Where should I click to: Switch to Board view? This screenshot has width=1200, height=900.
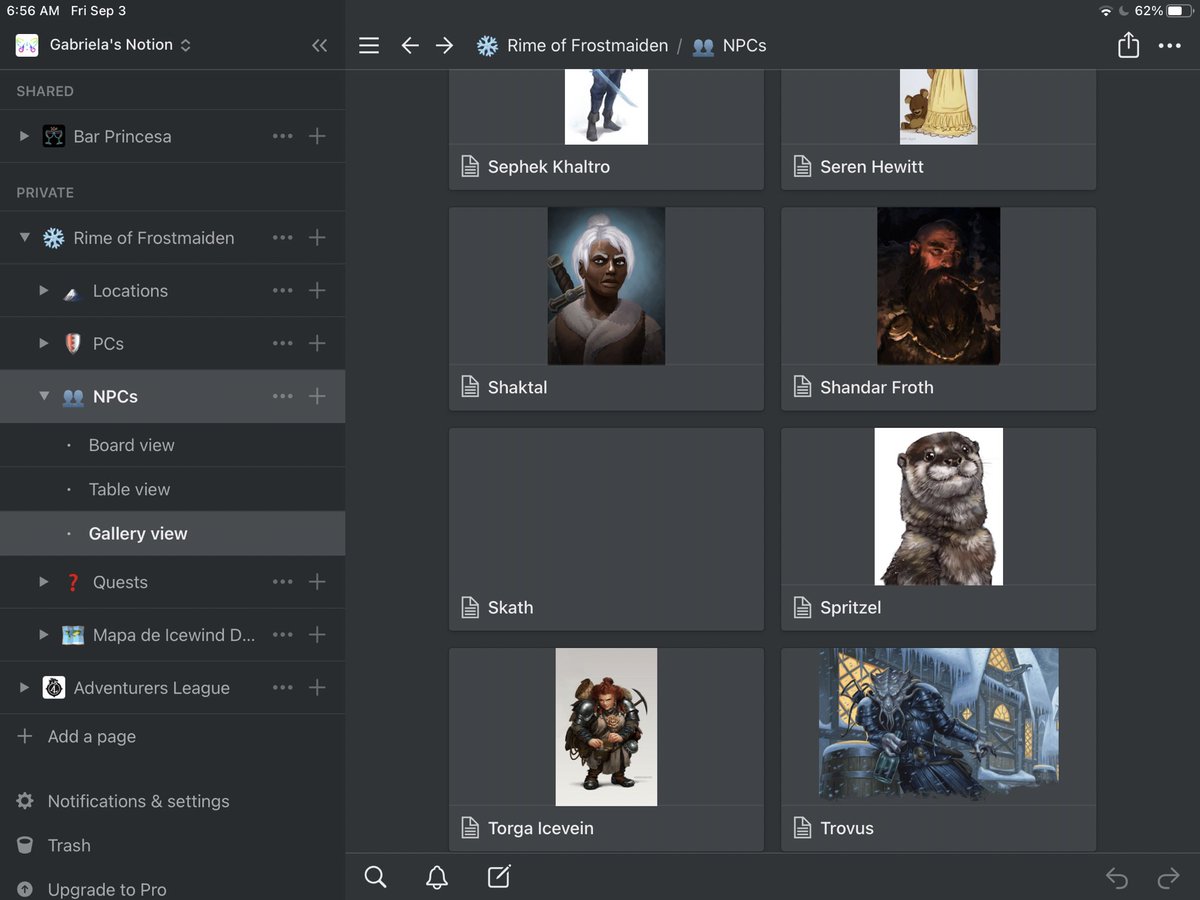coord(131,445)
